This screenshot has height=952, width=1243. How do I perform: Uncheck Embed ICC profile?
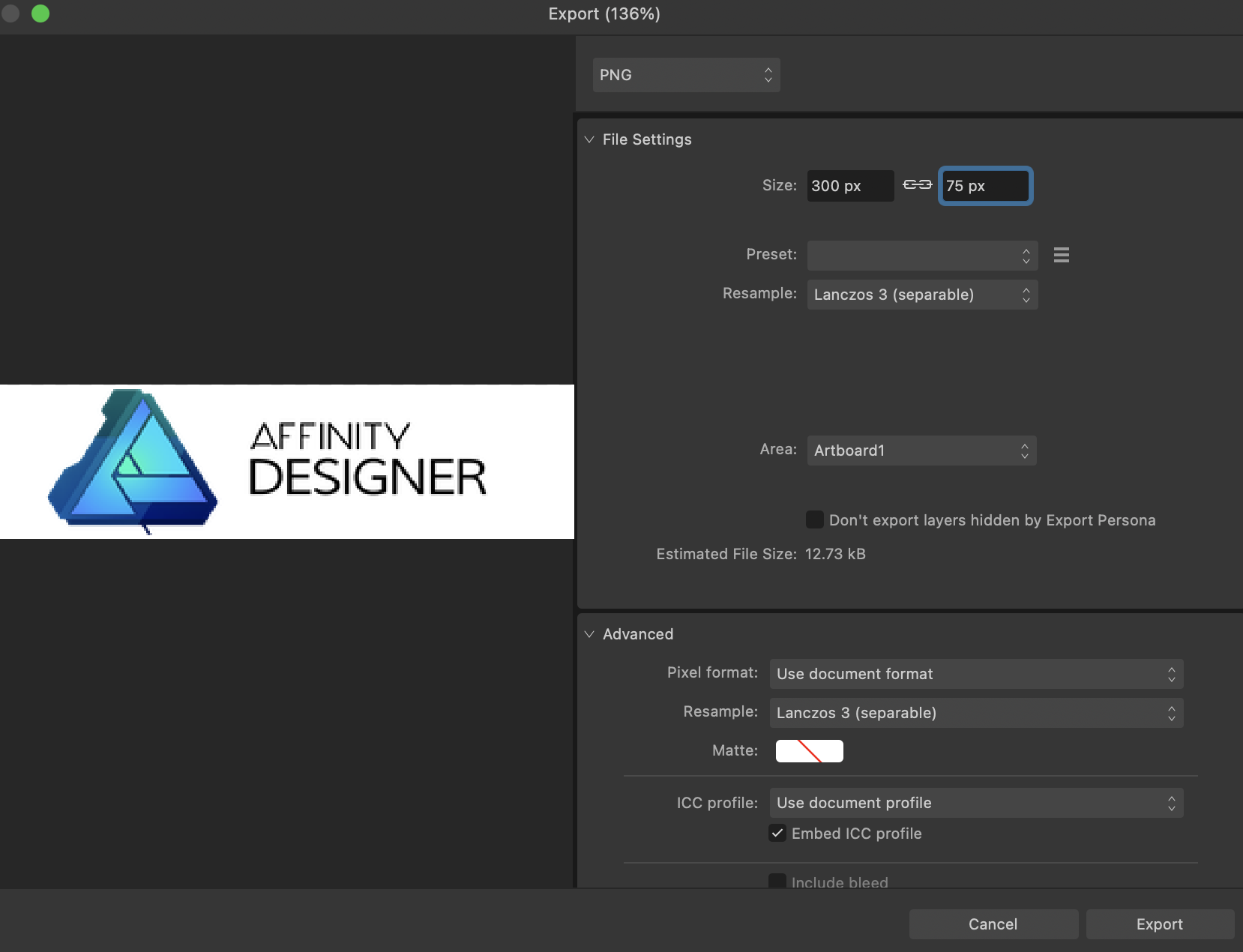pyautogui.click(x=777, y=833)
